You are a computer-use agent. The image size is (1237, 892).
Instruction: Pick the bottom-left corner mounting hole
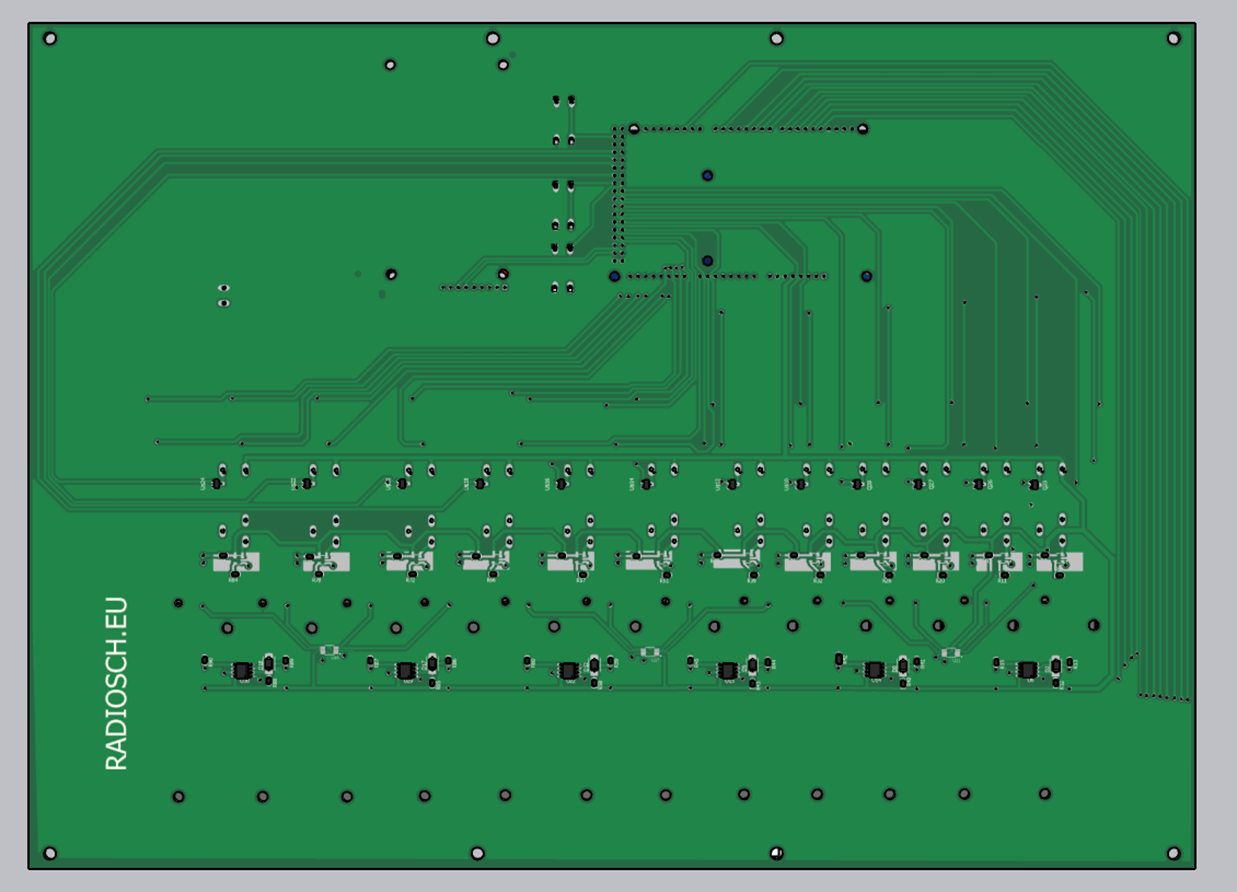[x=50, y=853]
